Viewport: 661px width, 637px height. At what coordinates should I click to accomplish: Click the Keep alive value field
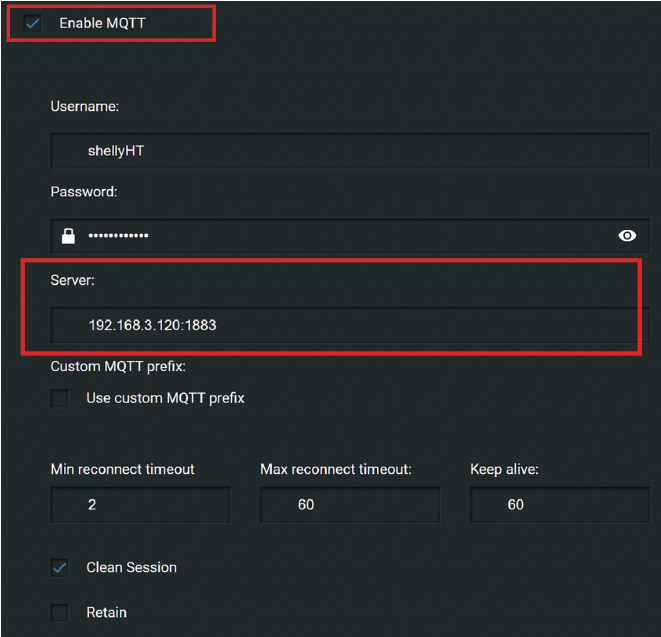pos(559,505)
